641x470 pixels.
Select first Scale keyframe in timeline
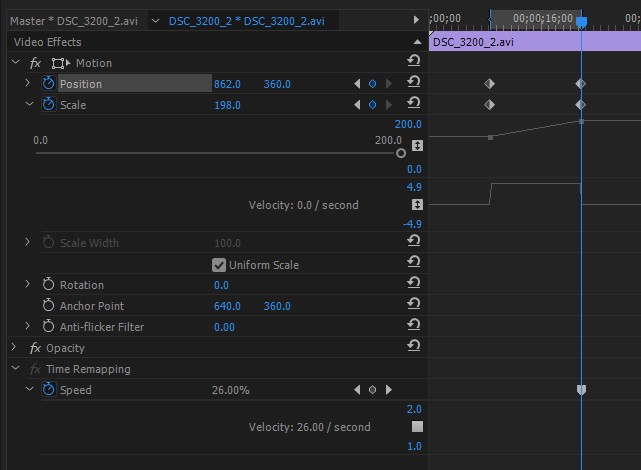[490, 105]
